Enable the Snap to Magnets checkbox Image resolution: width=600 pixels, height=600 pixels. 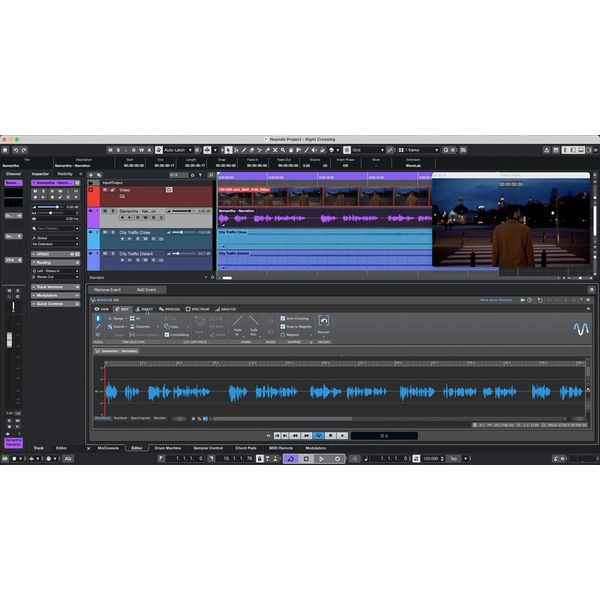tap(283, 327)
